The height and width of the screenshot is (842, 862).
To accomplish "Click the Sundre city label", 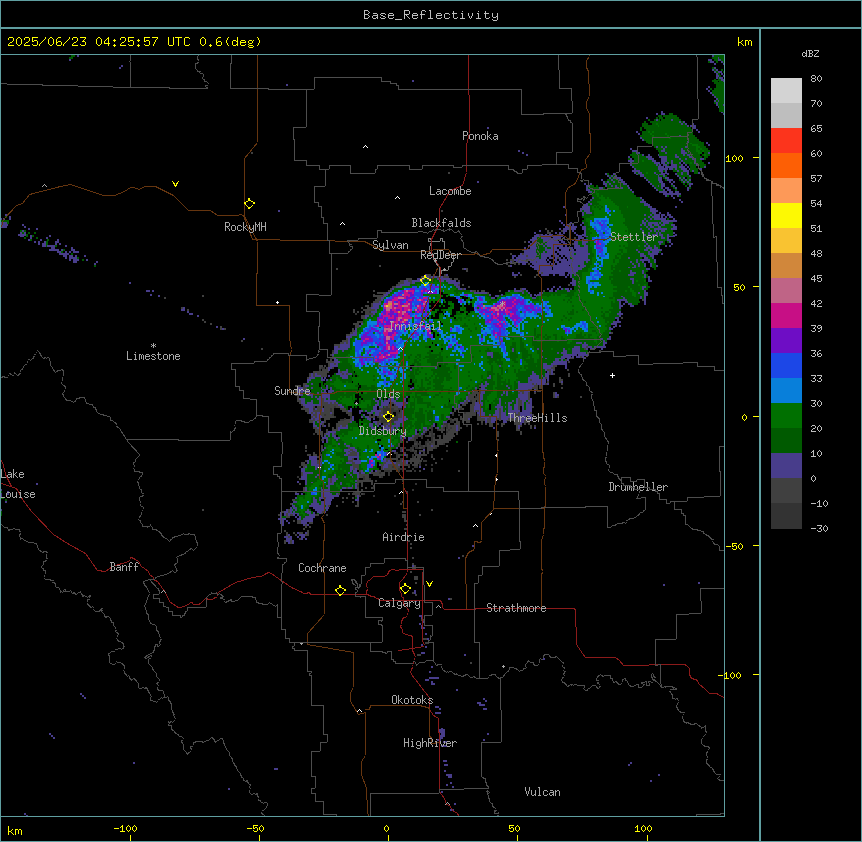I will (292, 391).
